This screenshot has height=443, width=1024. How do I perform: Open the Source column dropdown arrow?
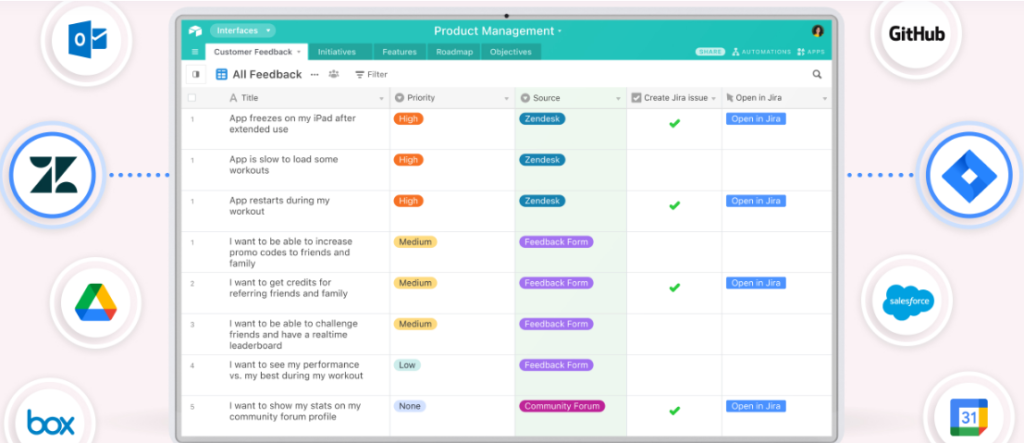[x=618, y=99]
